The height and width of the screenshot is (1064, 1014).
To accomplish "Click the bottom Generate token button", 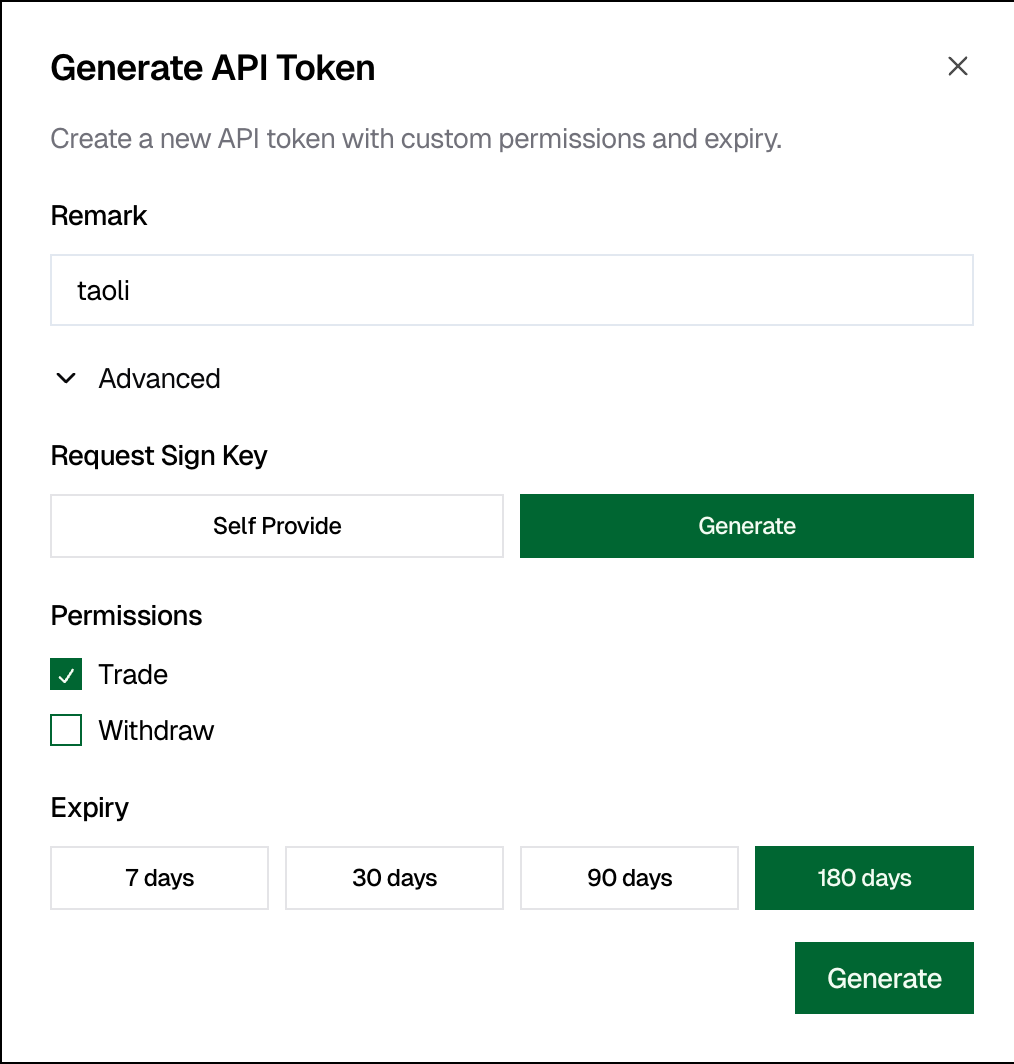I will [x=884, y=978].
